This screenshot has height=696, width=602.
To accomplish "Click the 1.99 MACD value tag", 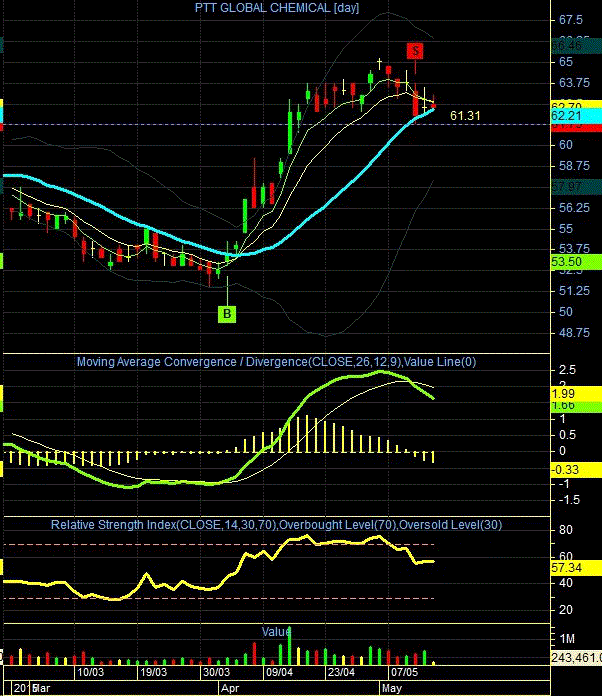I will click(576, 394).
